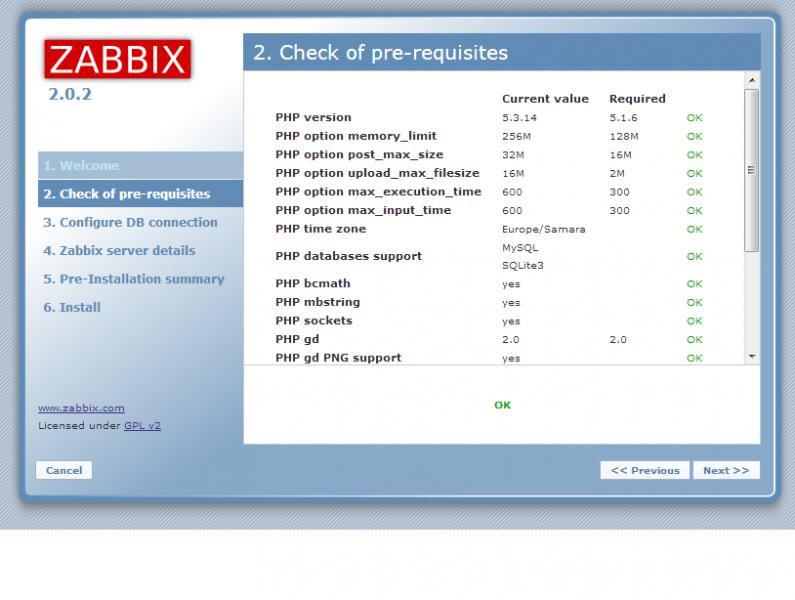Screen dimensions: 795x600
Task: Select step 1. Welcome
Action: coord(140,165)
